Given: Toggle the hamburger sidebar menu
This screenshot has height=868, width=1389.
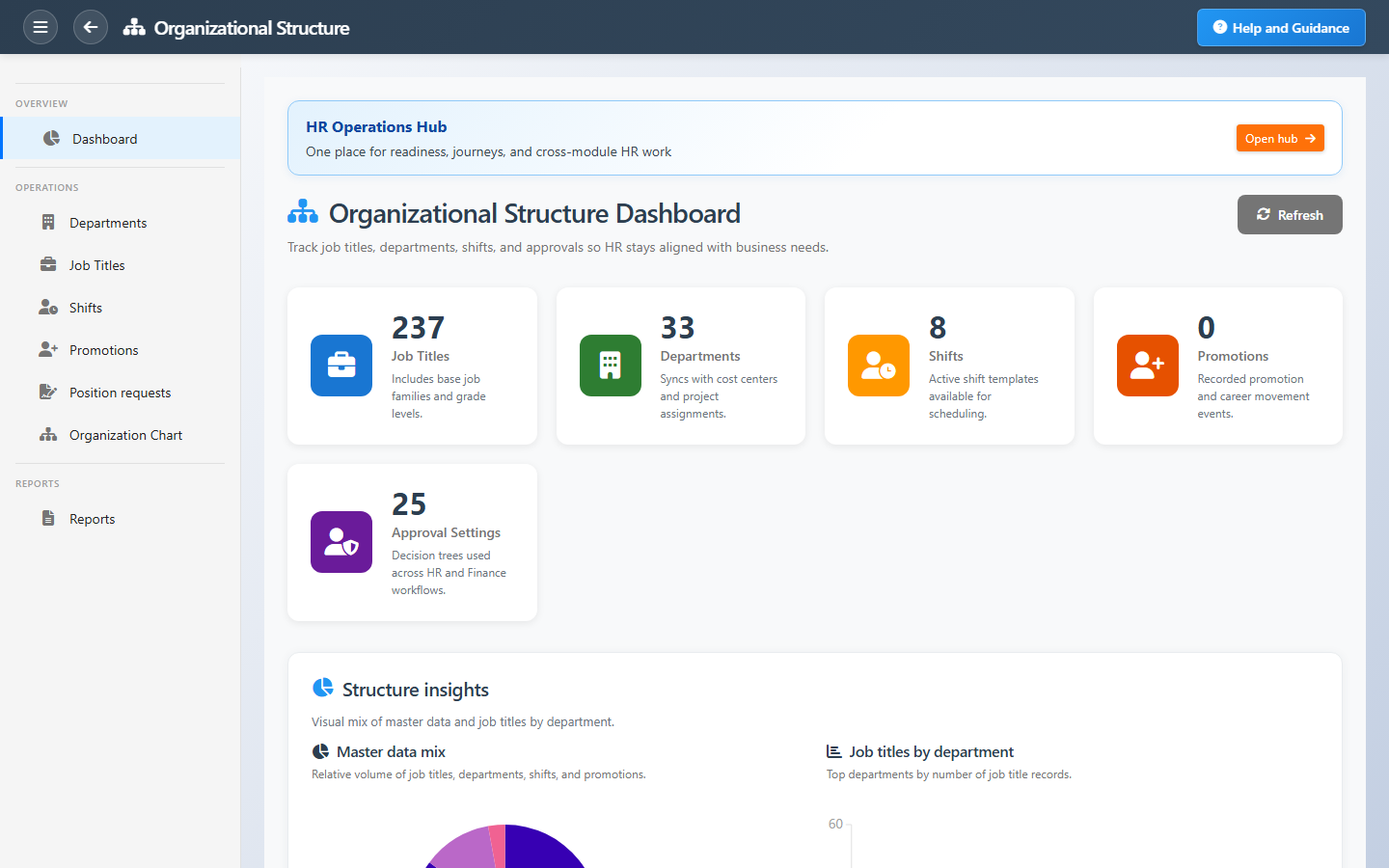Looking at the screenshot, I should pos(41,27).
